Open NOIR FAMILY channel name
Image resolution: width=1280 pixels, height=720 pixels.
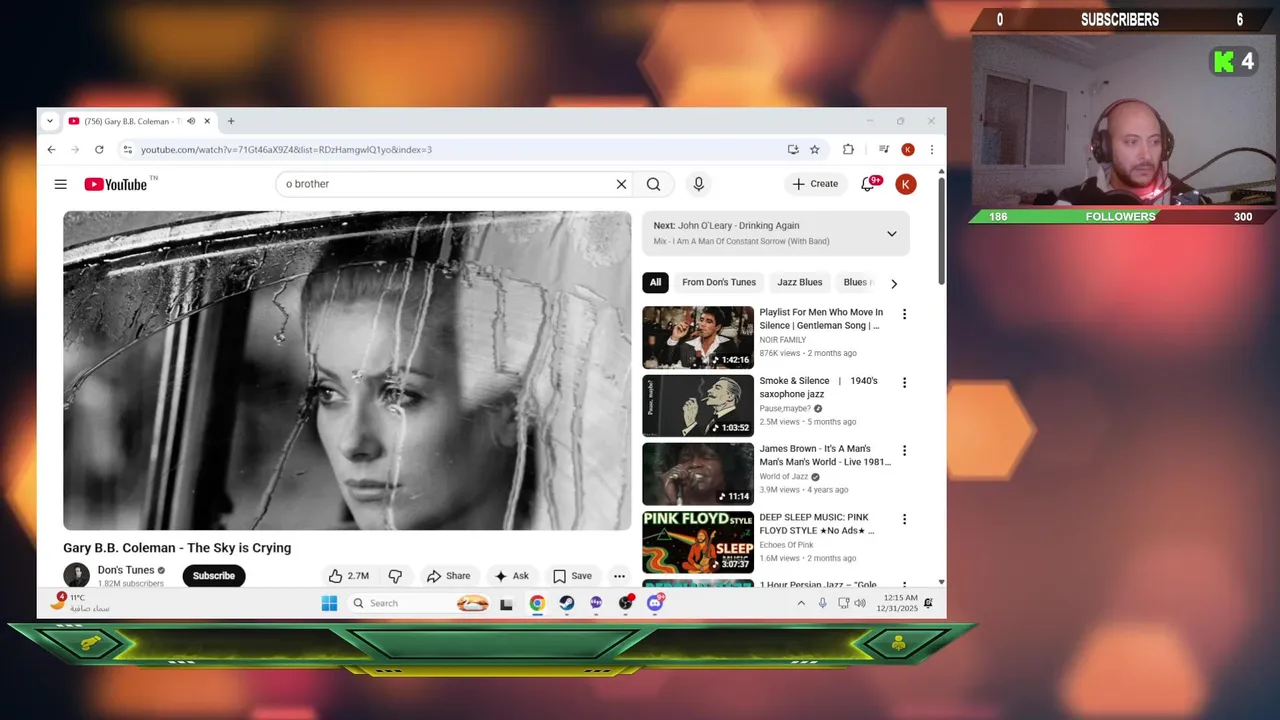coord(783,340)
